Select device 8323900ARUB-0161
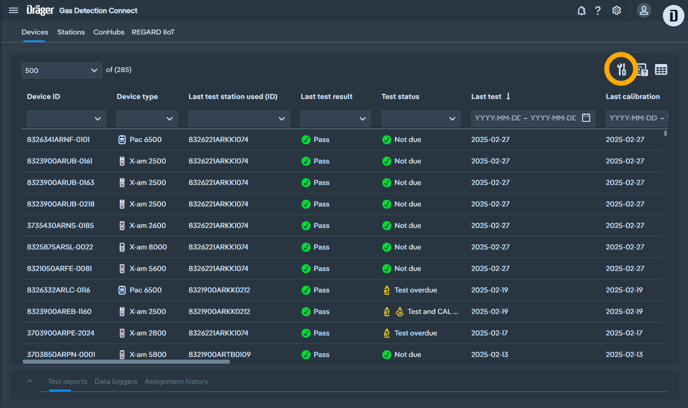The width and height of the screenshot is (688, 408). pyautogui.click(x=60, y=161)
